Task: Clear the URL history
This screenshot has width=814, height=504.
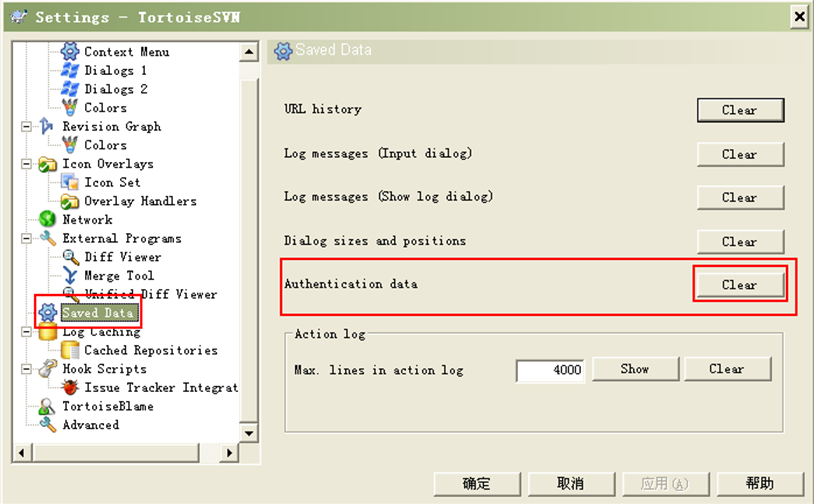Action: (x=740, y=110)
